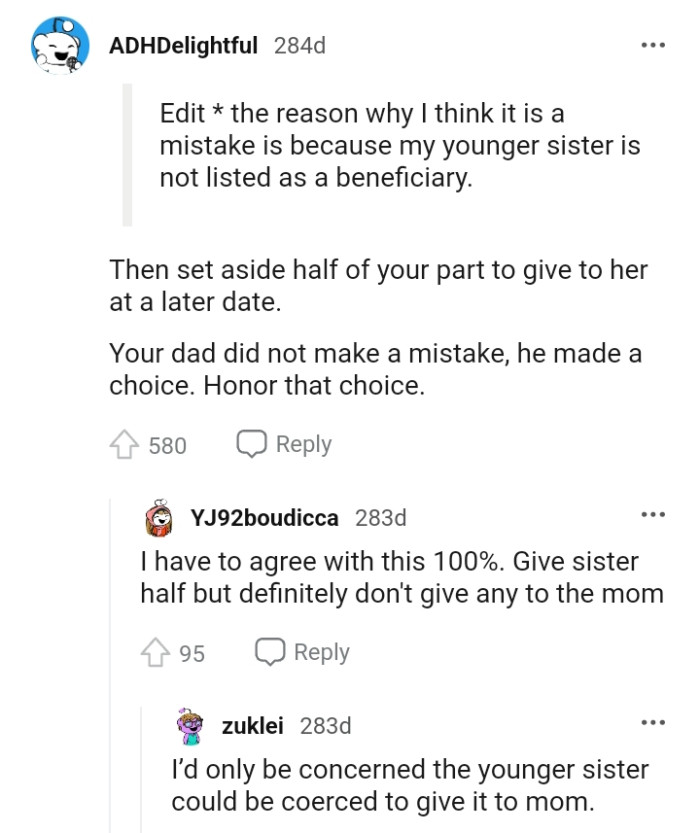The width and height of the screenshot is (700, 833).
Task: Open overflow menu on zuklei's comment
Action: (655, 723)
